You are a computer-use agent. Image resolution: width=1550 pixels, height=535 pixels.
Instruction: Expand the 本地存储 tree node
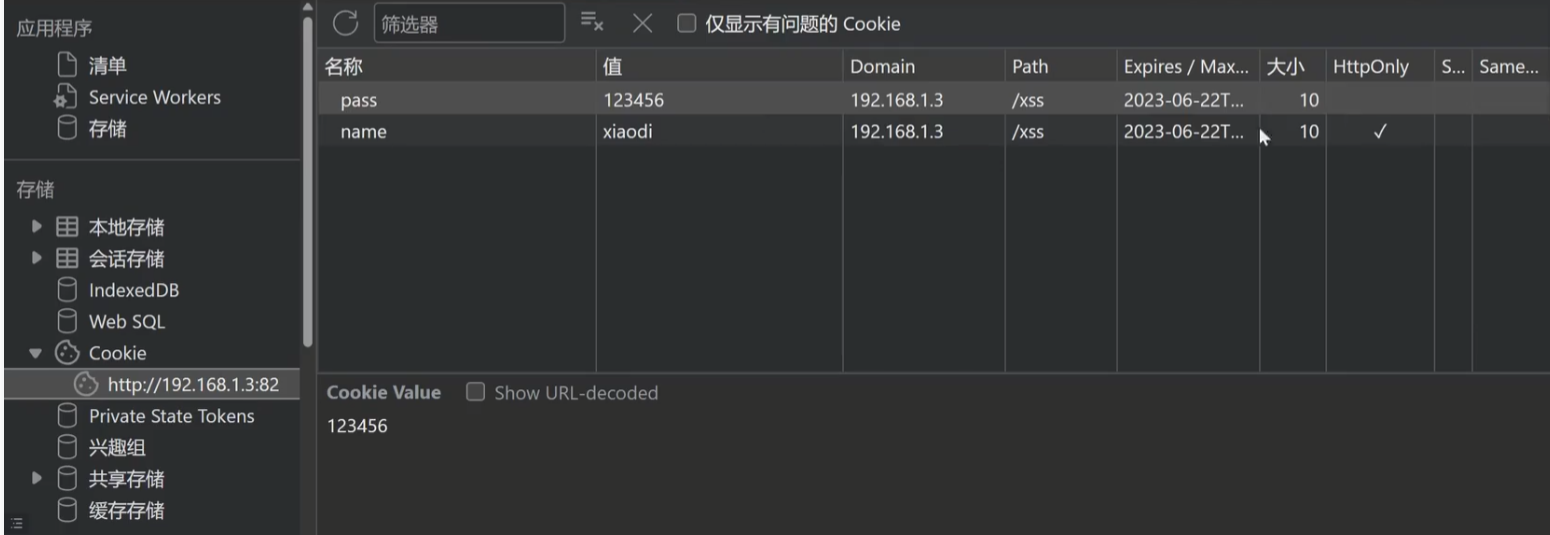coord(37,228)
